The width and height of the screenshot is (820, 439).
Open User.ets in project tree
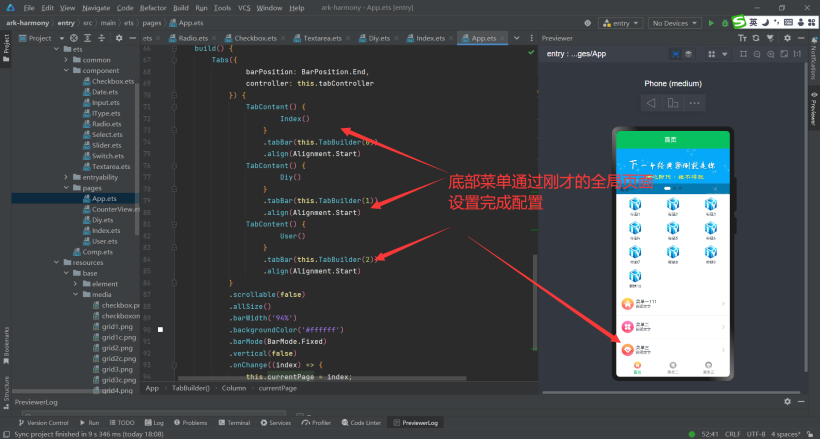point(106,241)
